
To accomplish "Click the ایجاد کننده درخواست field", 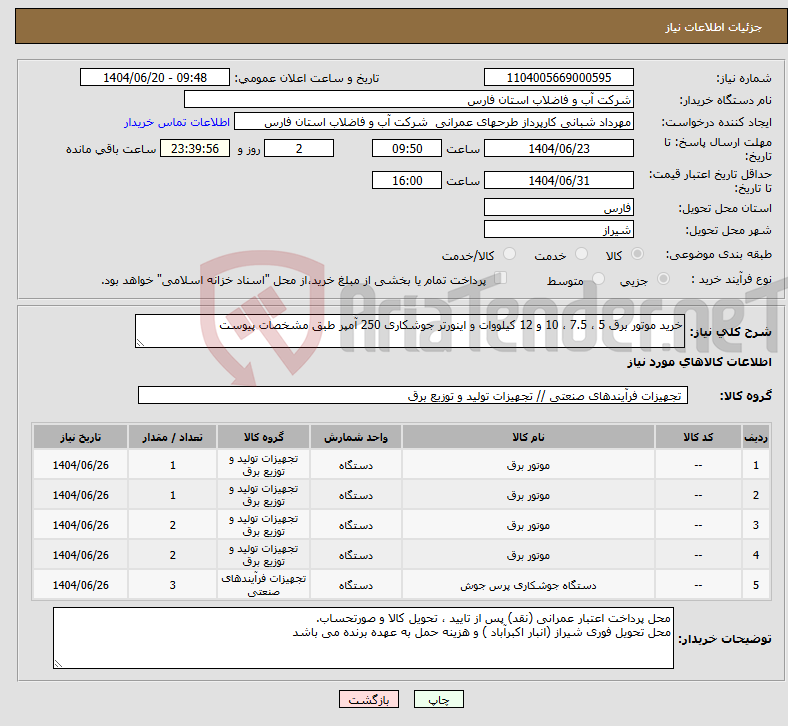I will coord(434,122).
